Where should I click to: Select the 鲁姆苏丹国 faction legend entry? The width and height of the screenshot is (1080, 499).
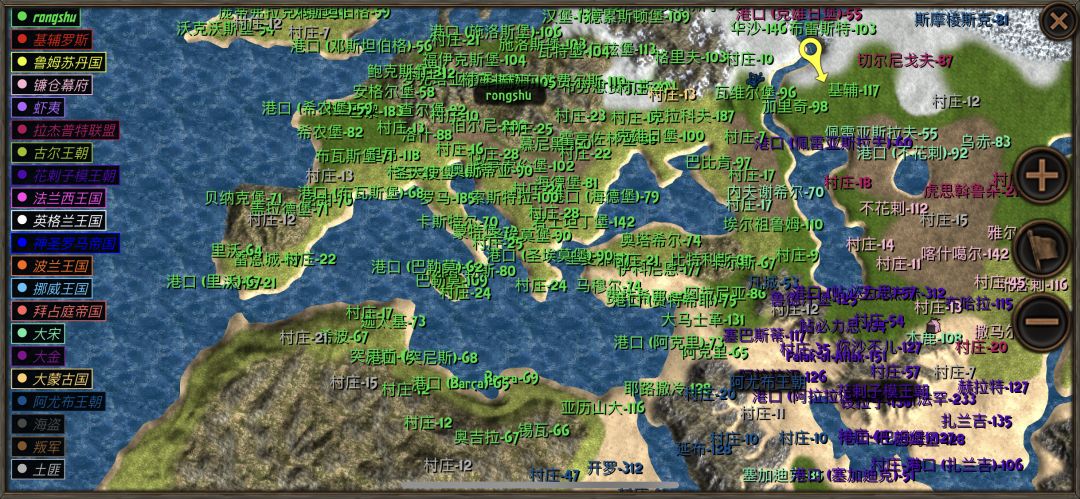click(x=59, y=63)
